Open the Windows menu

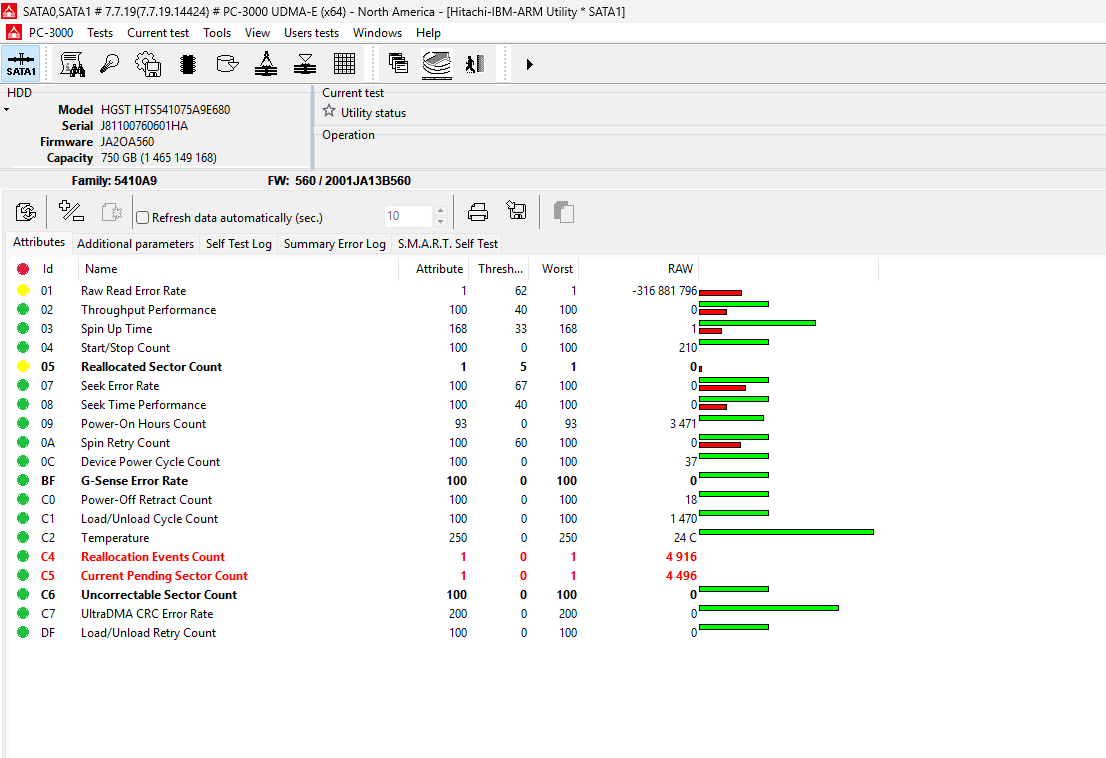[x=377, y=32]
